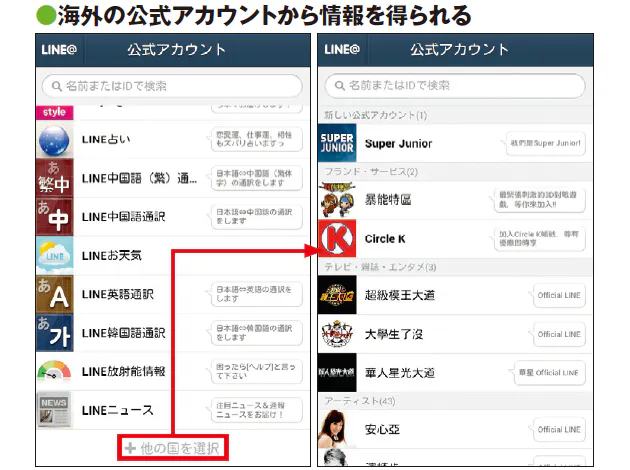The image size is (630, 470).
Task: Select the LINE@ tab in right panel
Action: pos(342,50)
